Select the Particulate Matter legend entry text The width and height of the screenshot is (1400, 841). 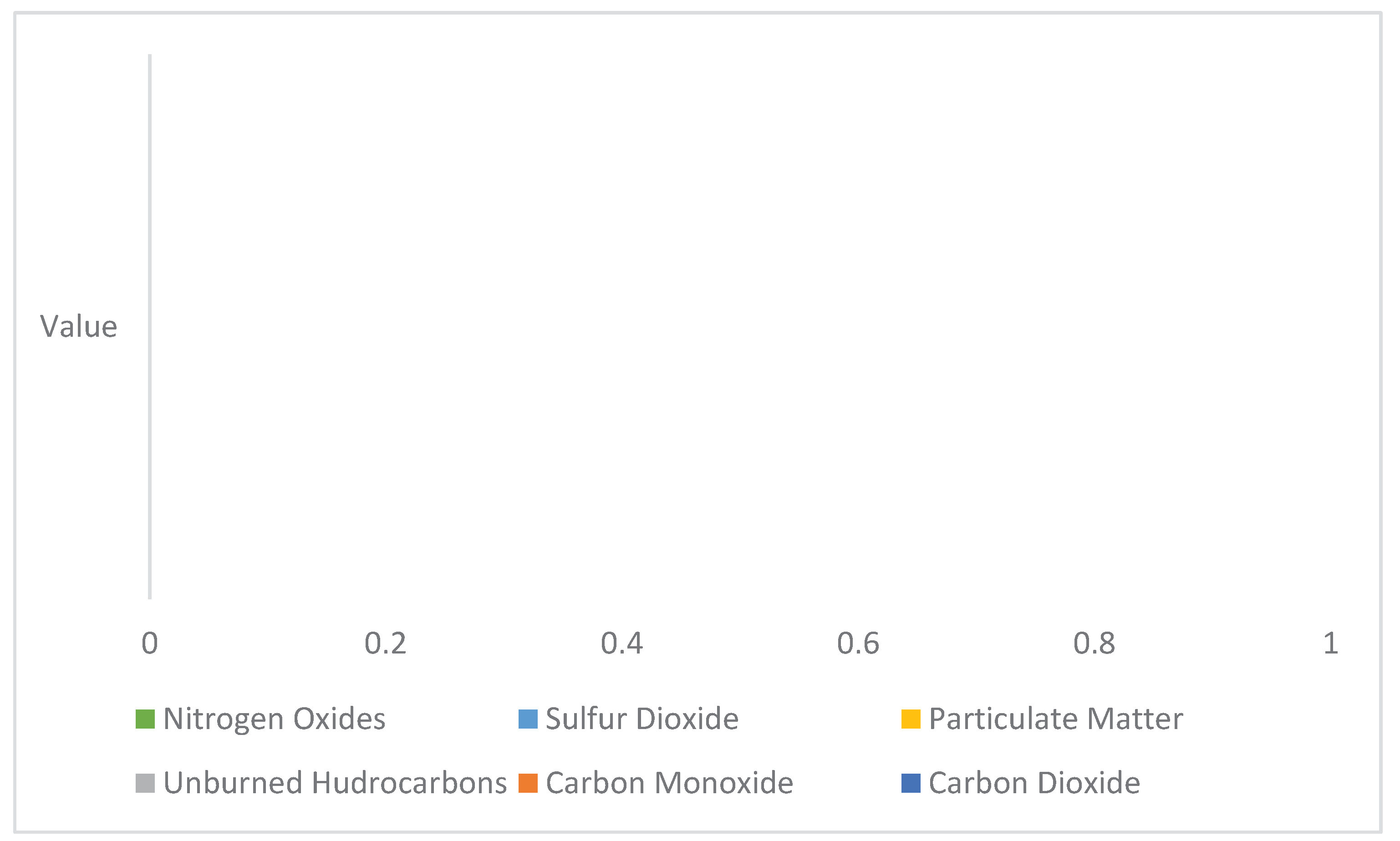point(1055,719)
